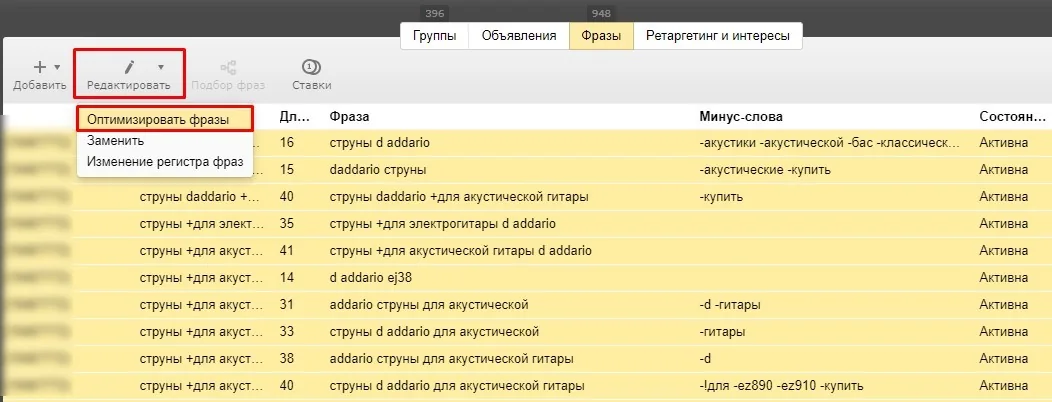Switch to the Объявления tab

click(519, 36)
